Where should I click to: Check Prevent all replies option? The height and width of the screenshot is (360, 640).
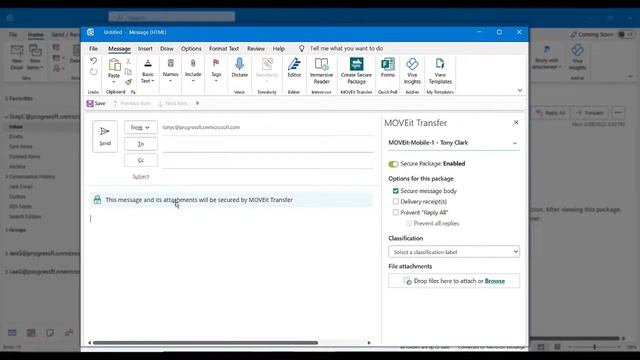pyautogui.click(x=409, y=223)
